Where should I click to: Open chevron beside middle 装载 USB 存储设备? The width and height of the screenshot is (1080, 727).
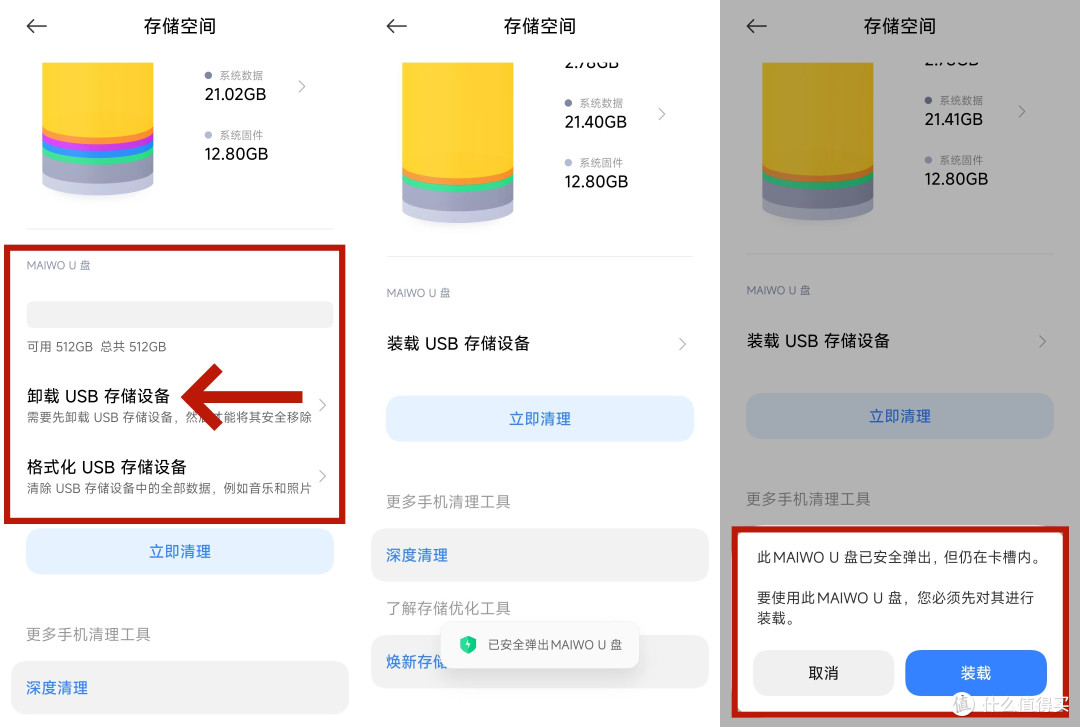(683, 343)
